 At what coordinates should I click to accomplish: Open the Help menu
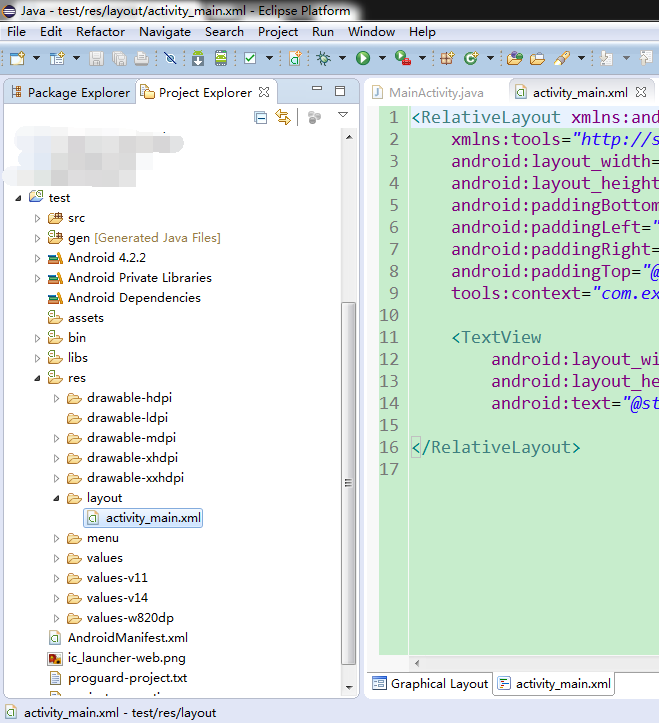pyautogui.click(x=422, y=32)
